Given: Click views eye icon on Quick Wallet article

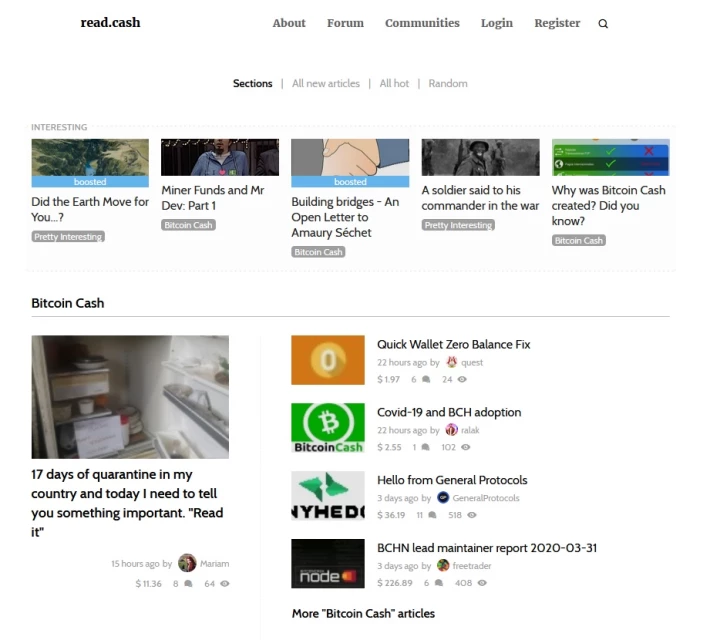Looking at the screenshot, I should tap(462, 380).
